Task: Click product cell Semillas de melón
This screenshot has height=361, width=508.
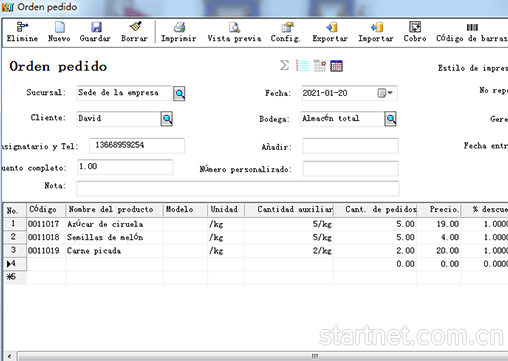Action: [x=114, y=237]
